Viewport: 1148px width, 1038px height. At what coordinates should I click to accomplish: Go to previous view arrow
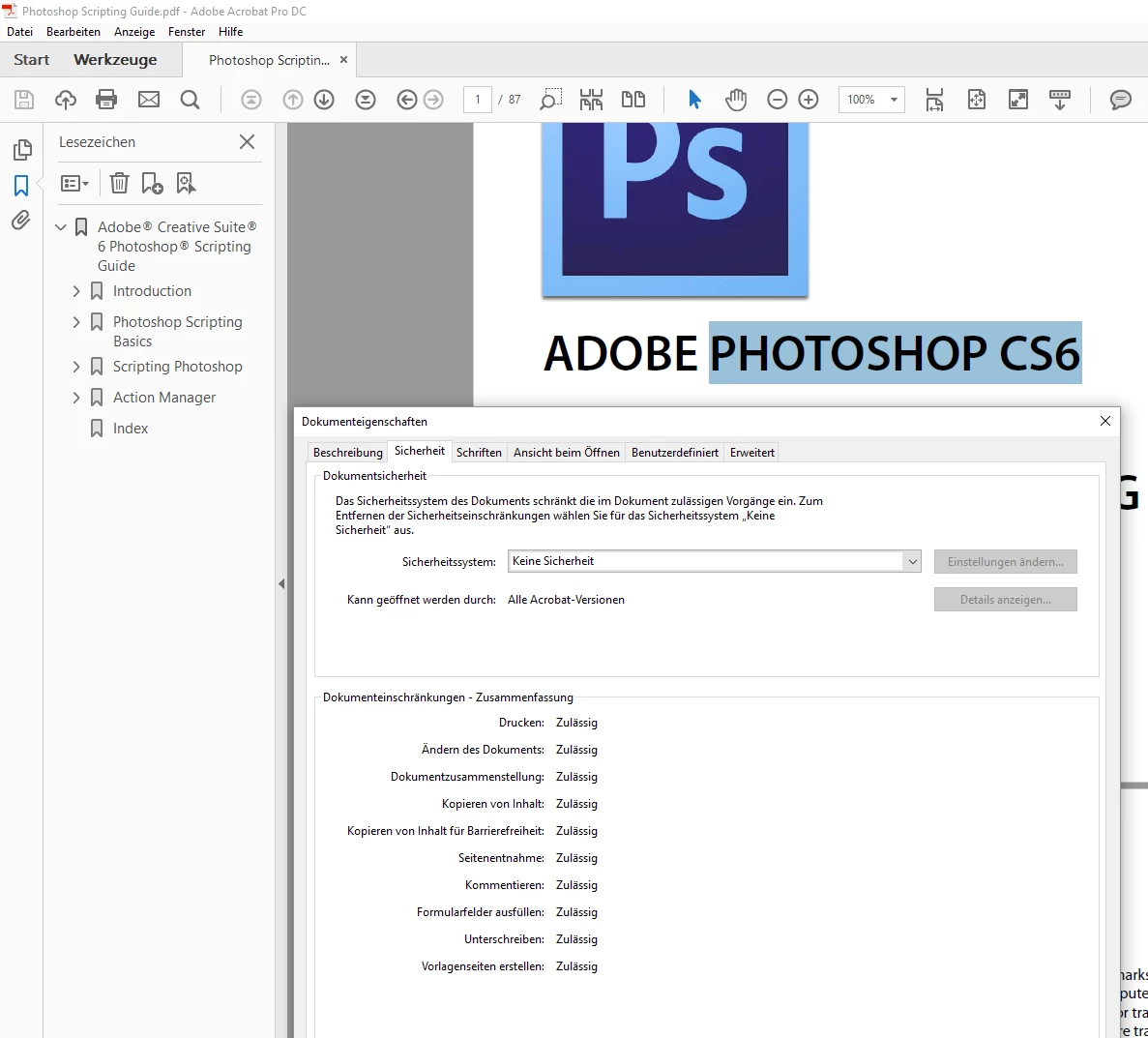click(x=407, y=99)
